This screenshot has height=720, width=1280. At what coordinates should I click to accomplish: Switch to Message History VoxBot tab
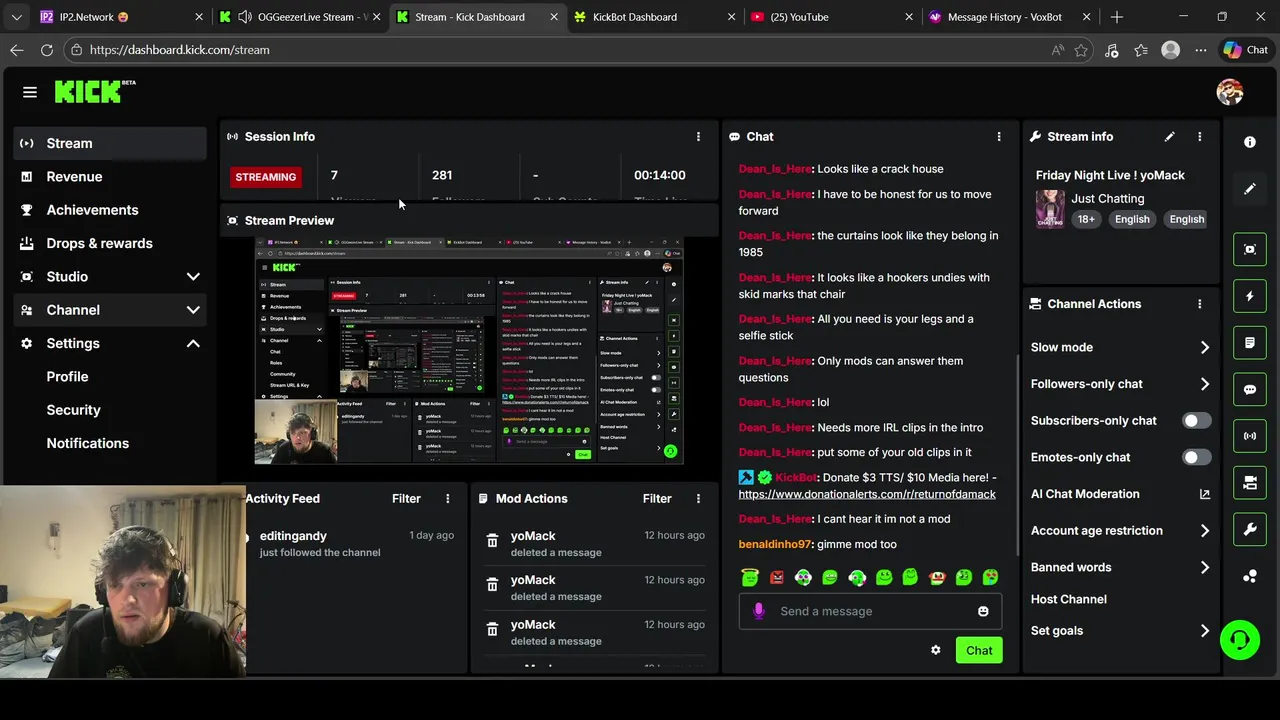[x=1010, y=17]
